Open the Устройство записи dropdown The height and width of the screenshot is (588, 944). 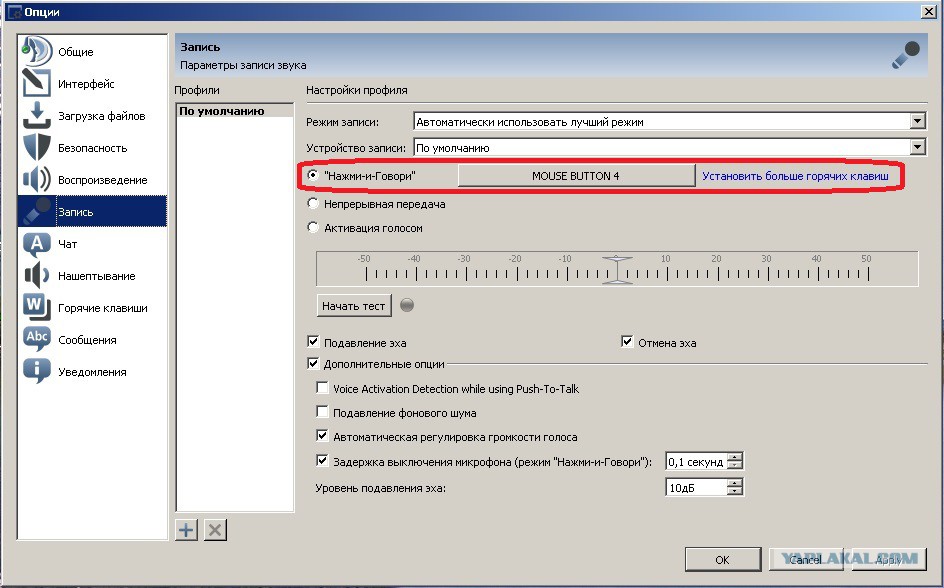[917, 147]
